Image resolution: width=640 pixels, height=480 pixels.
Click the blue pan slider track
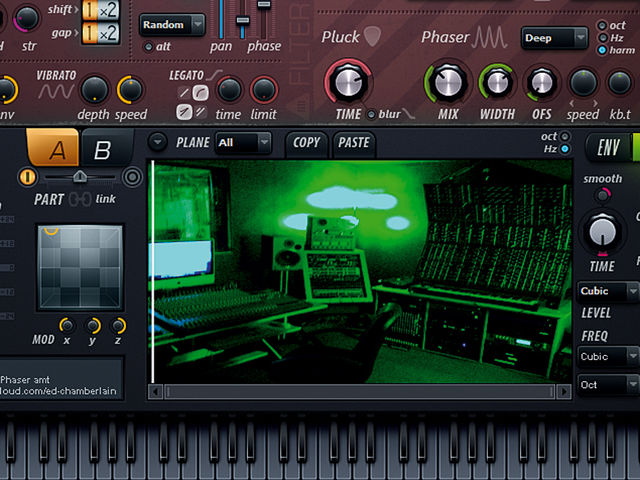point(221,18)
